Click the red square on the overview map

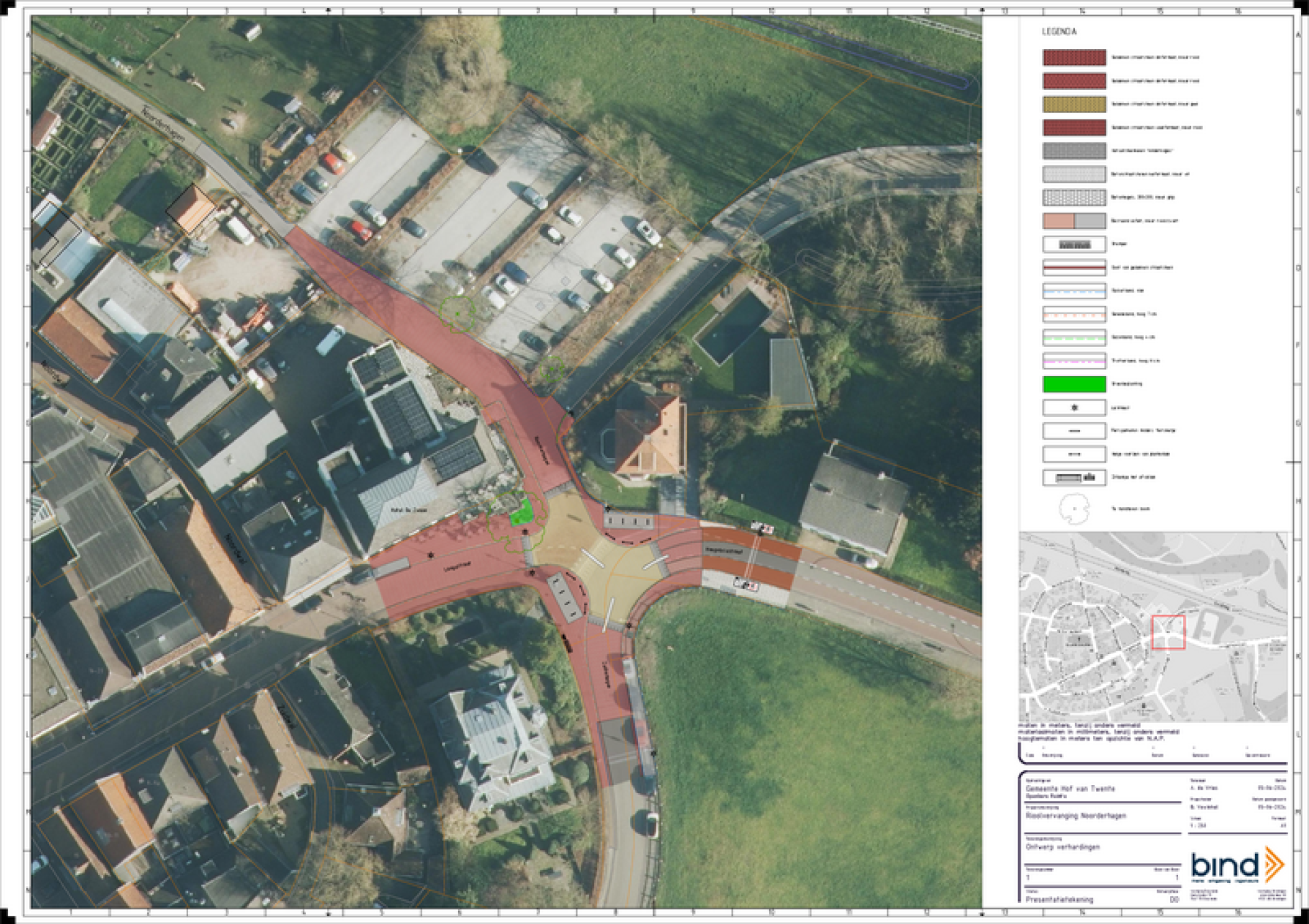tap(1169, 632)
